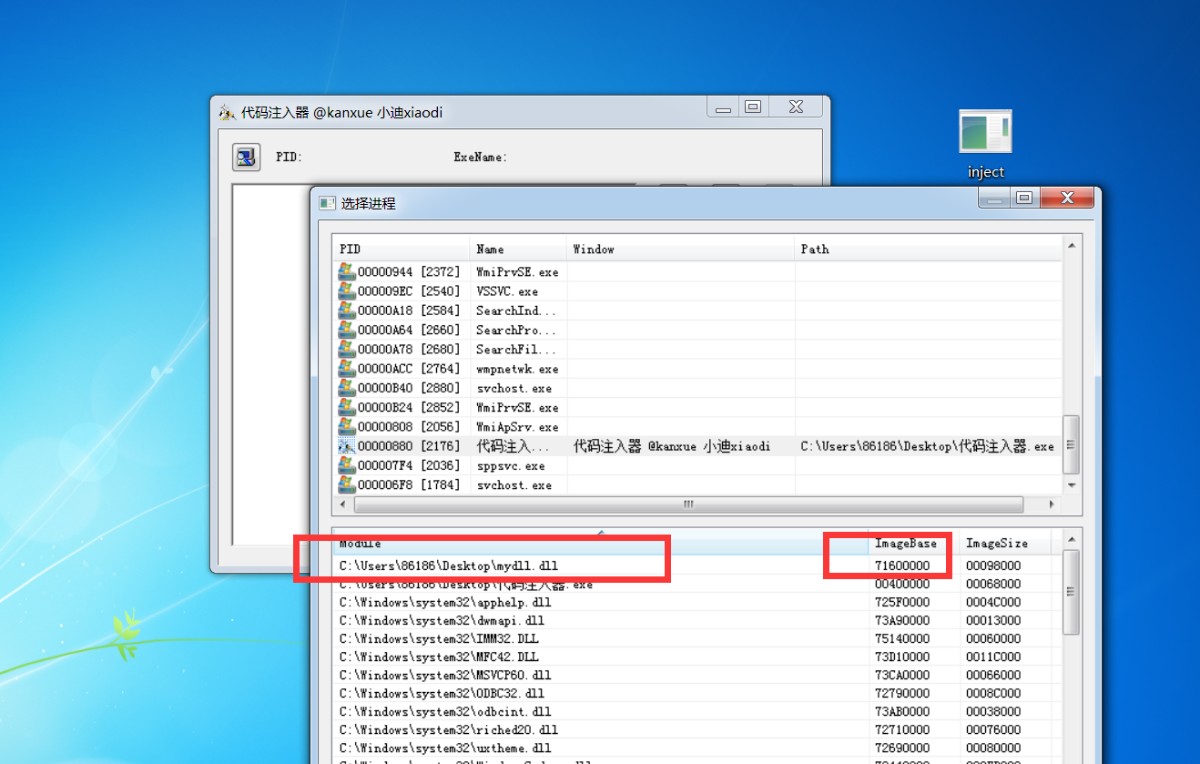This screenshot has width=1200, height=764.
Task: Click the Window column header
Action: (681, 249)
